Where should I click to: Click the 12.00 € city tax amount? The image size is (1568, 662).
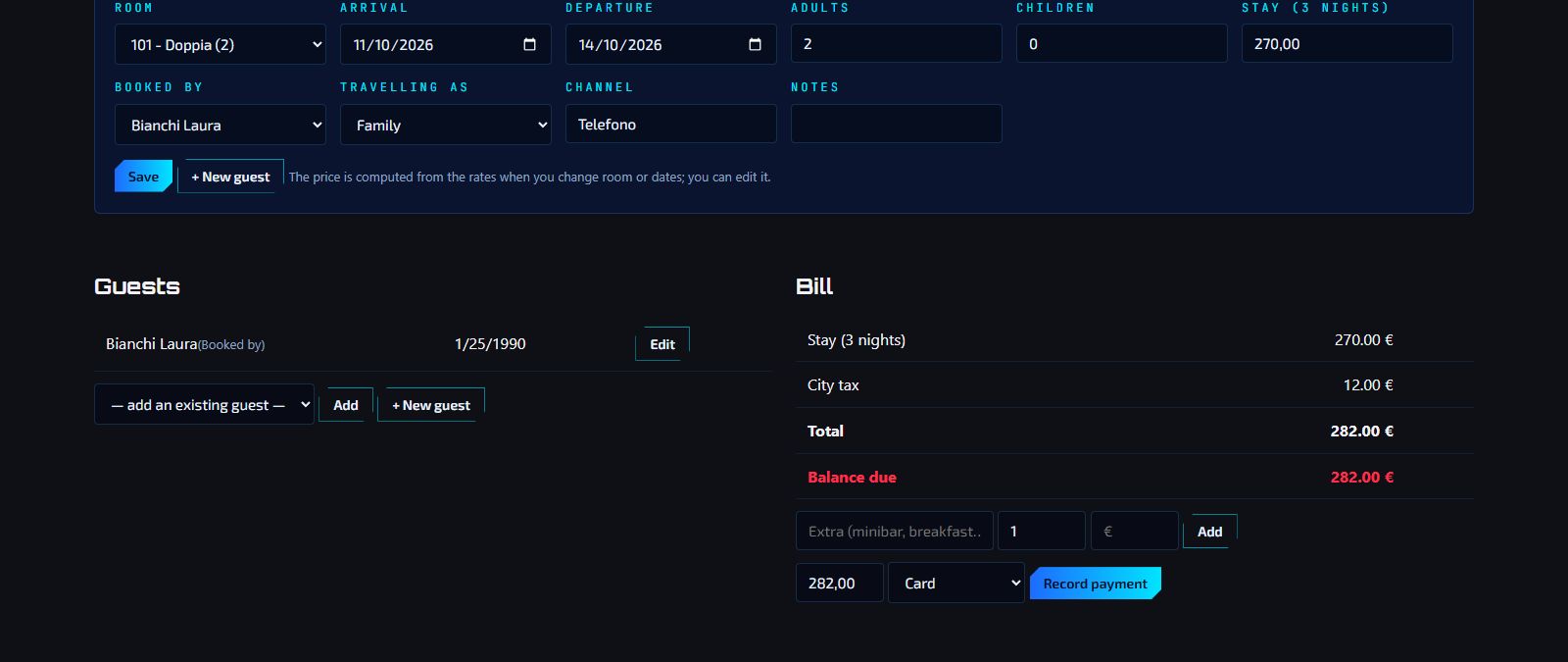click(1368, 385)
